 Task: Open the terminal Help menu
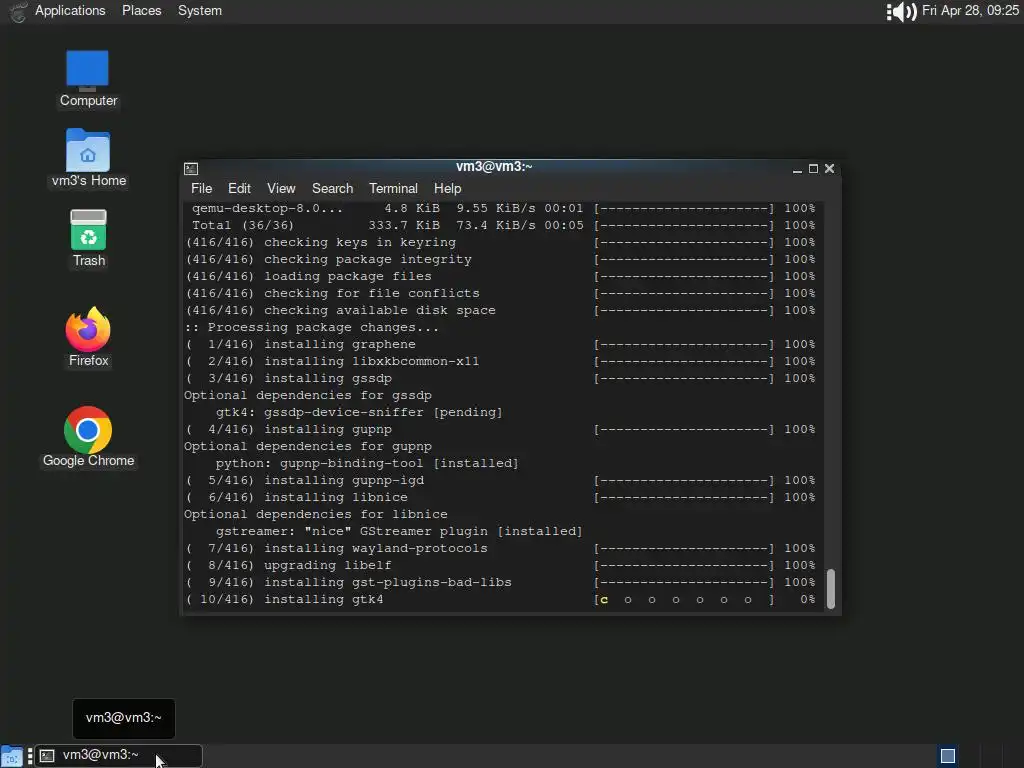pos(447,188)
